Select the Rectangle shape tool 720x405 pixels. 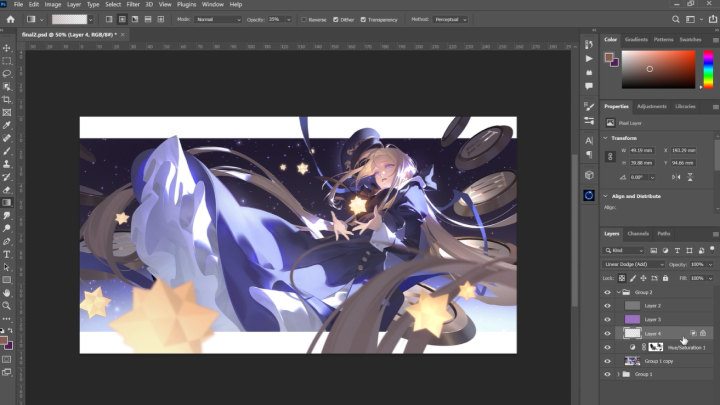click(7, 280)
